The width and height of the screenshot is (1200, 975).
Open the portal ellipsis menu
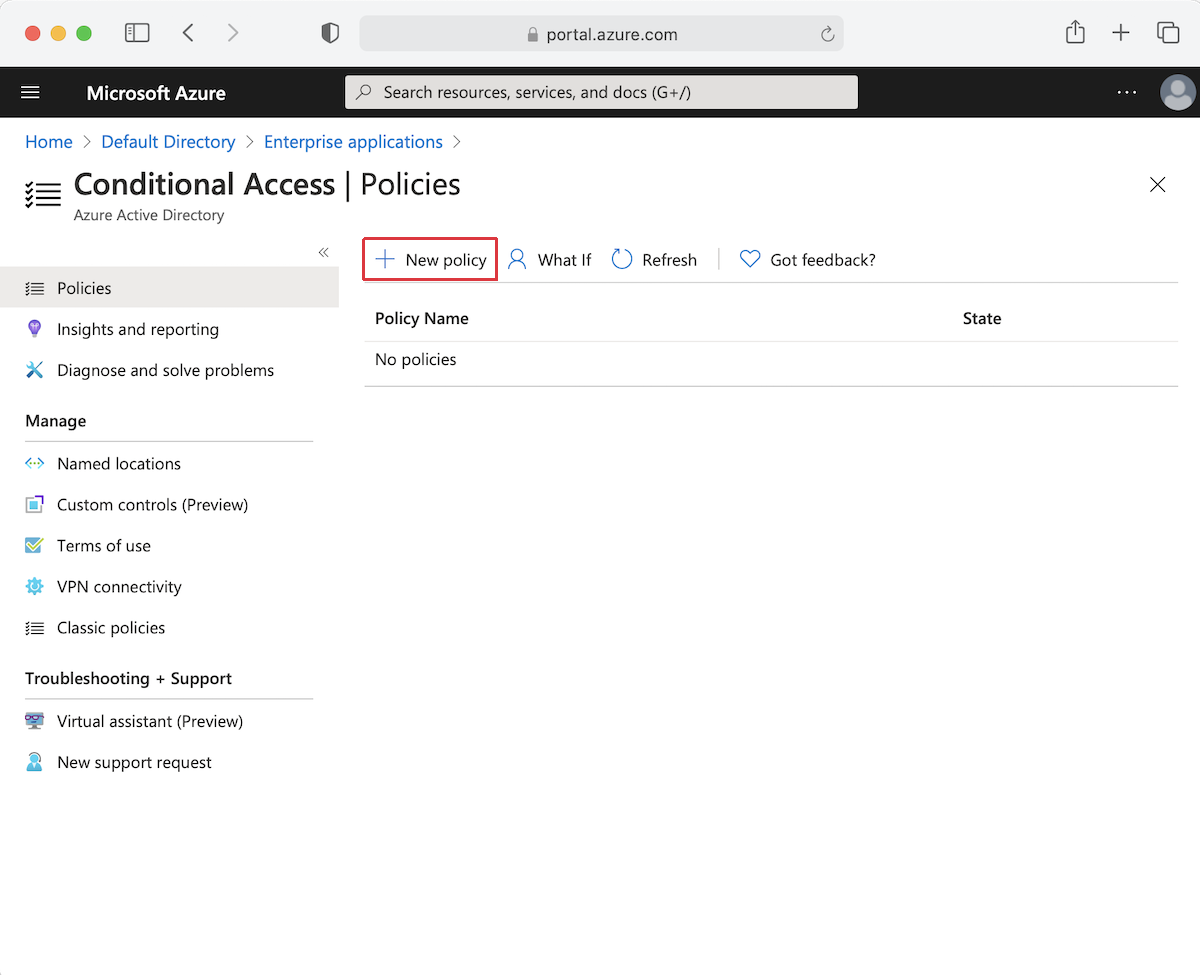pos(1127,92)
